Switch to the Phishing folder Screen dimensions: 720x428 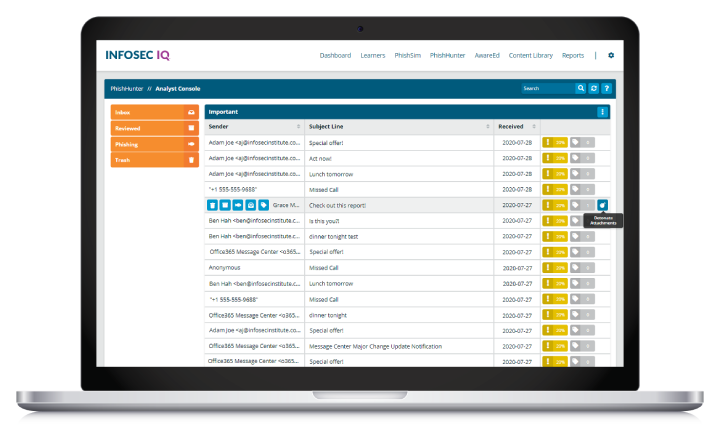point(154,144)
